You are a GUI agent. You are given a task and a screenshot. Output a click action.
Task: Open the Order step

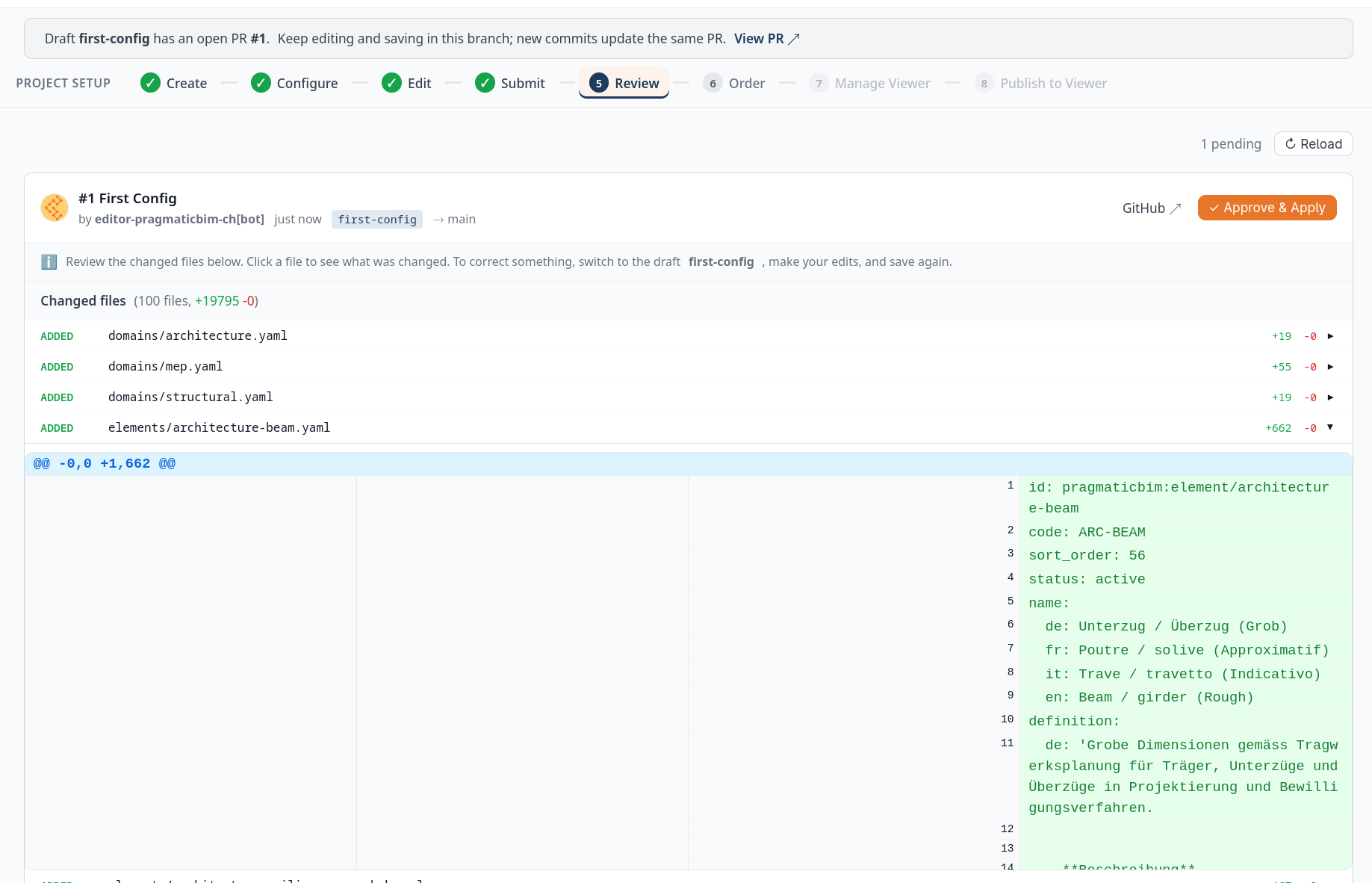click(x=733, y=83)
